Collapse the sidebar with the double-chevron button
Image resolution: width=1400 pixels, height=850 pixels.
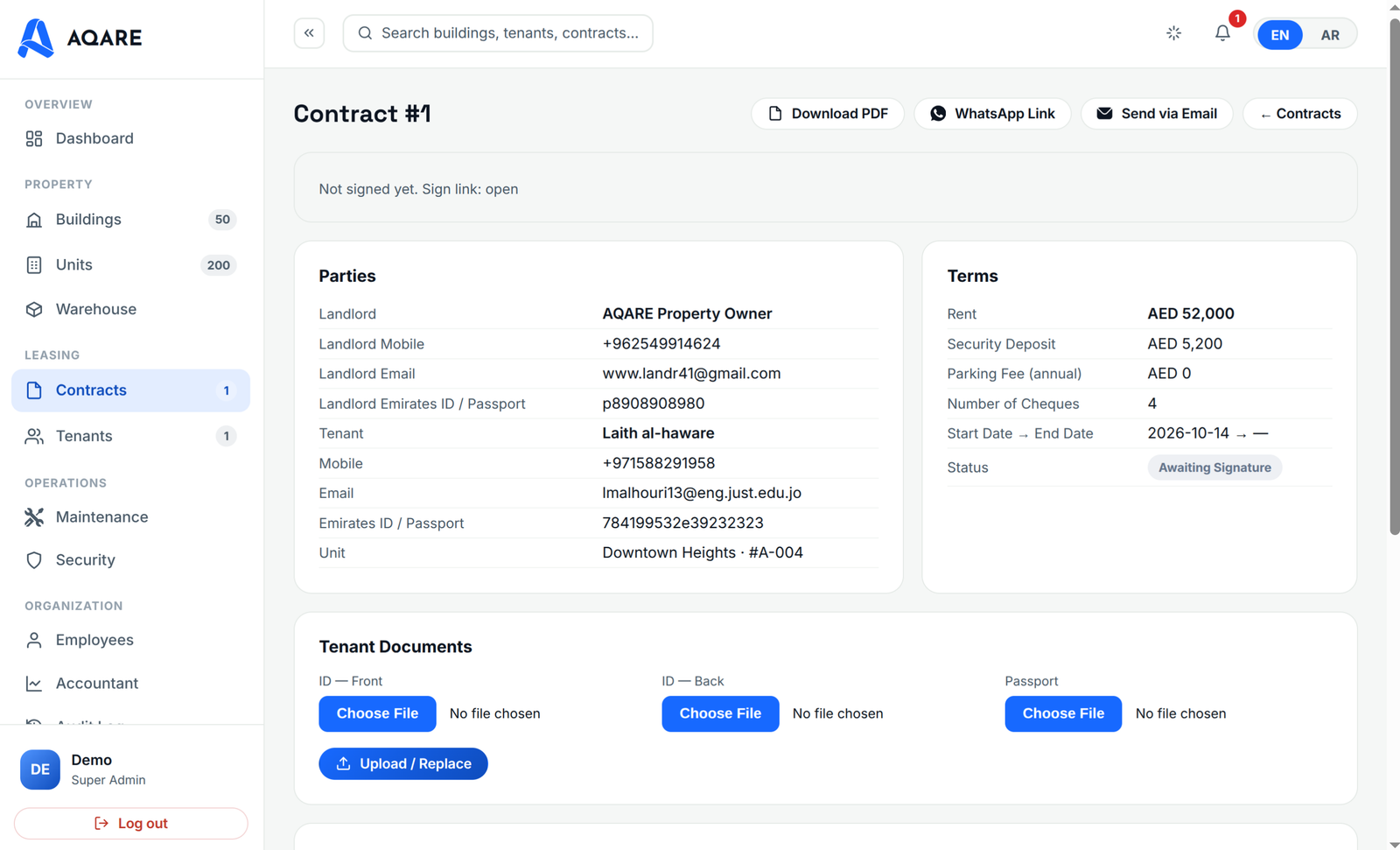pyautogui.click(x=309, y=33)
